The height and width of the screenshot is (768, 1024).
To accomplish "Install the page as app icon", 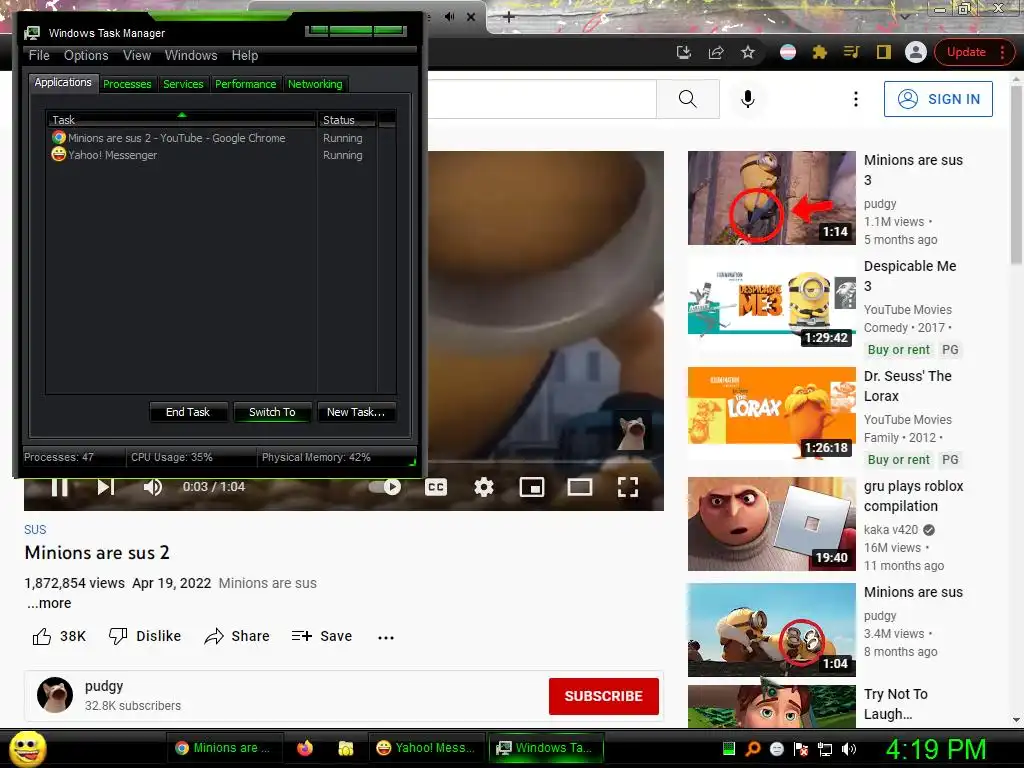I will [684, 52].
